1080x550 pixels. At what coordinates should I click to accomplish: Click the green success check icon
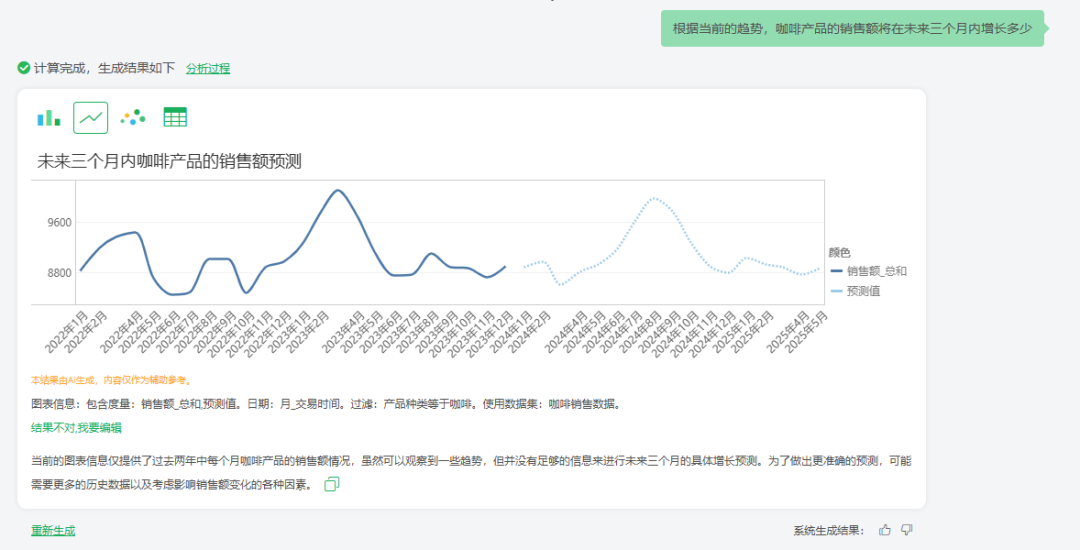[23, 68]
